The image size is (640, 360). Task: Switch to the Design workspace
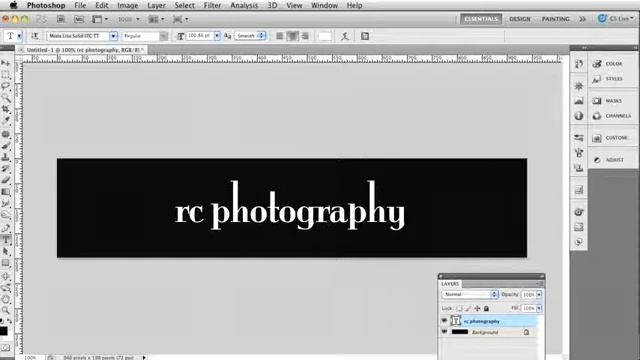tap(520, 19)
